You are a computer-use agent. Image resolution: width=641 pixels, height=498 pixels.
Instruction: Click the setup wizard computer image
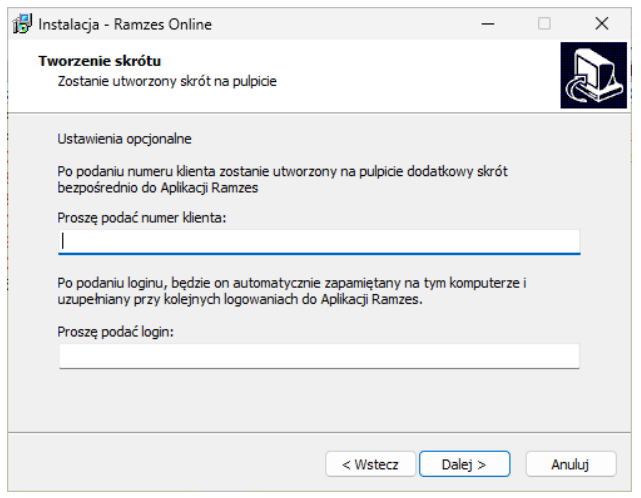pyautogui.click(x=593, y=75)
